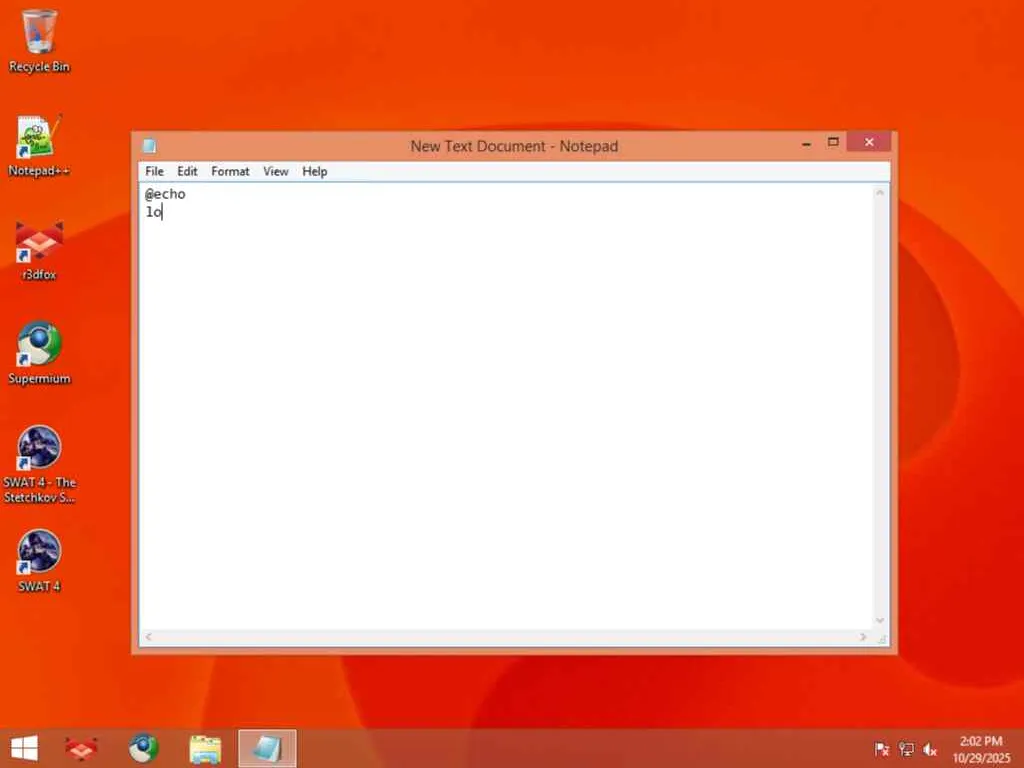Open the taskbar clock showing 2:02 PM
Viewport: 1024px width, 768px height.
coord(981,749)
